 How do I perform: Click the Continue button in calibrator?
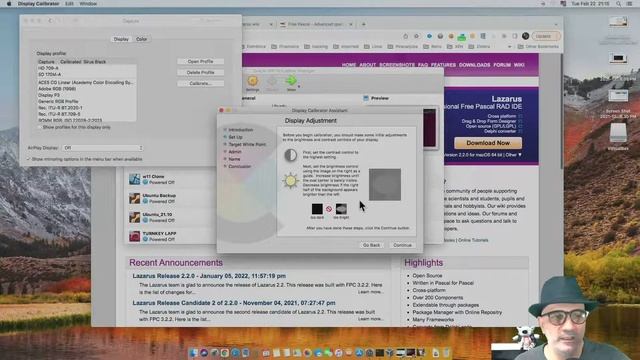point(402,245)
